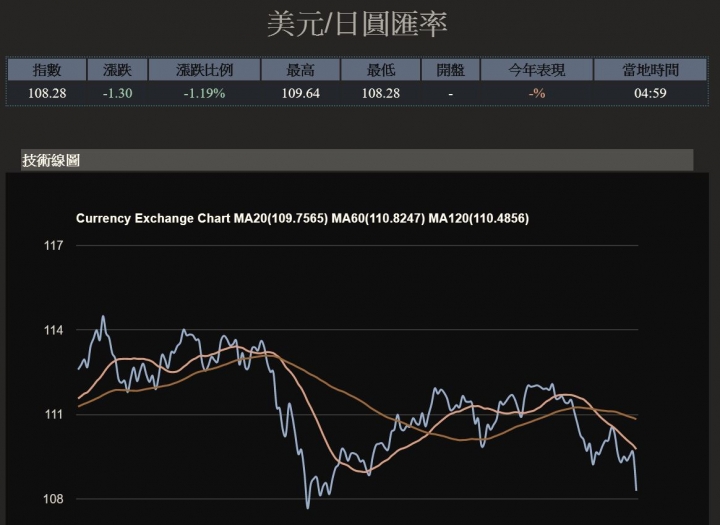Viewport: 720px width, 525px height.
Task: Click the 108.28 index value
Action: pos(47,93)
